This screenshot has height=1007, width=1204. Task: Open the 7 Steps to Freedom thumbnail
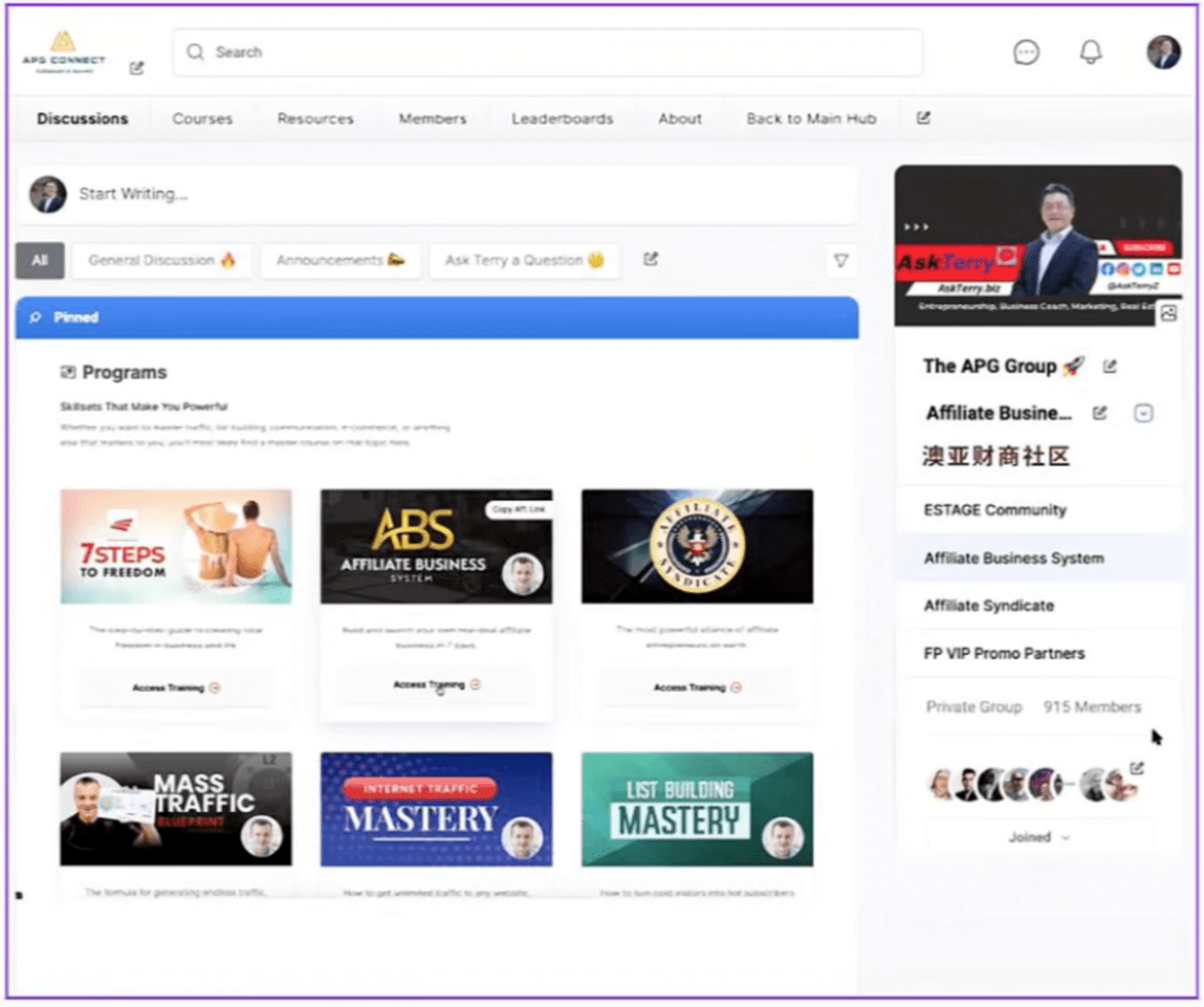[x=176, y=546]
